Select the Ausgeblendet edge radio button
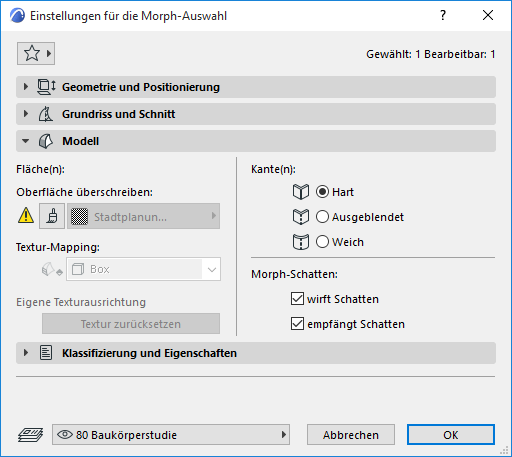The height and width of the screenshot is (457, 512). click(322, 217)
